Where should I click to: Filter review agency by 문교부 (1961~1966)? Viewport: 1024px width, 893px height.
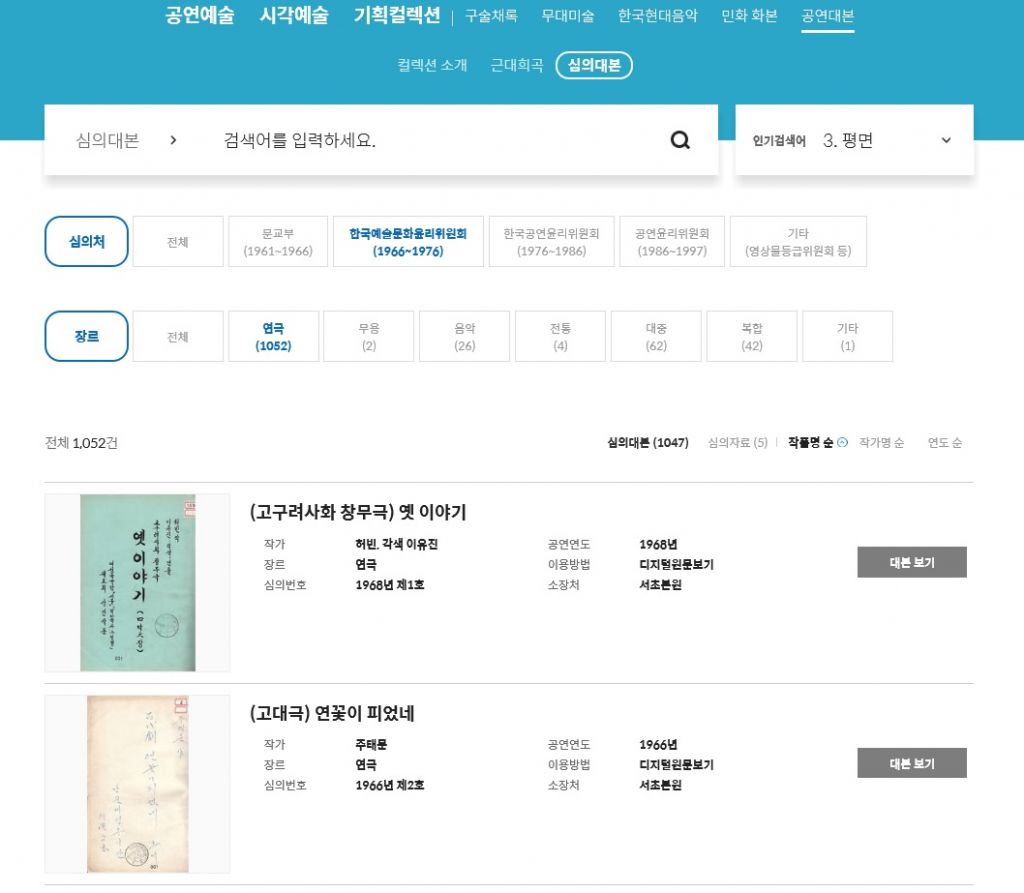(x=278, y=242)
